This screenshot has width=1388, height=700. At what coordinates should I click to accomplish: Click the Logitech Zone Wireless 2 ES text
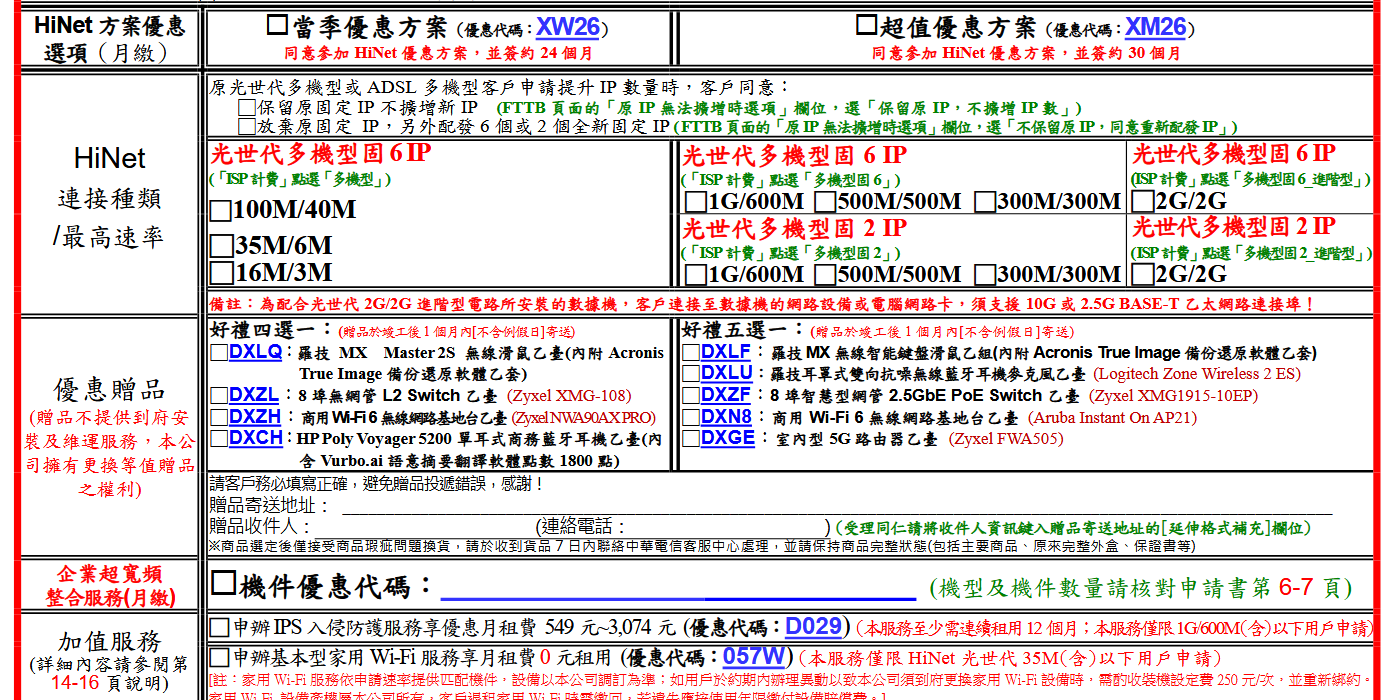pyautogui.click(x=1196, y=375)
